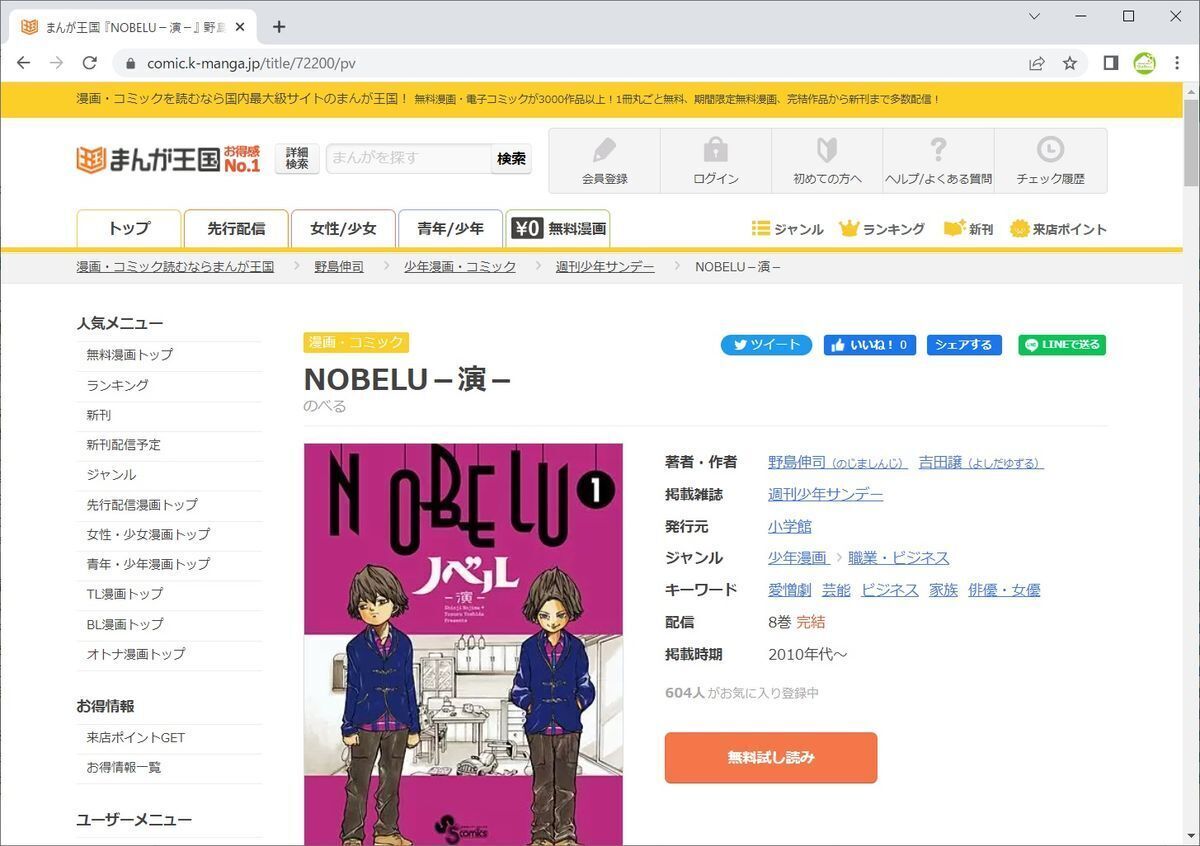
Task: Switch to the 先行配信 tab
Action: coord(235,228)
